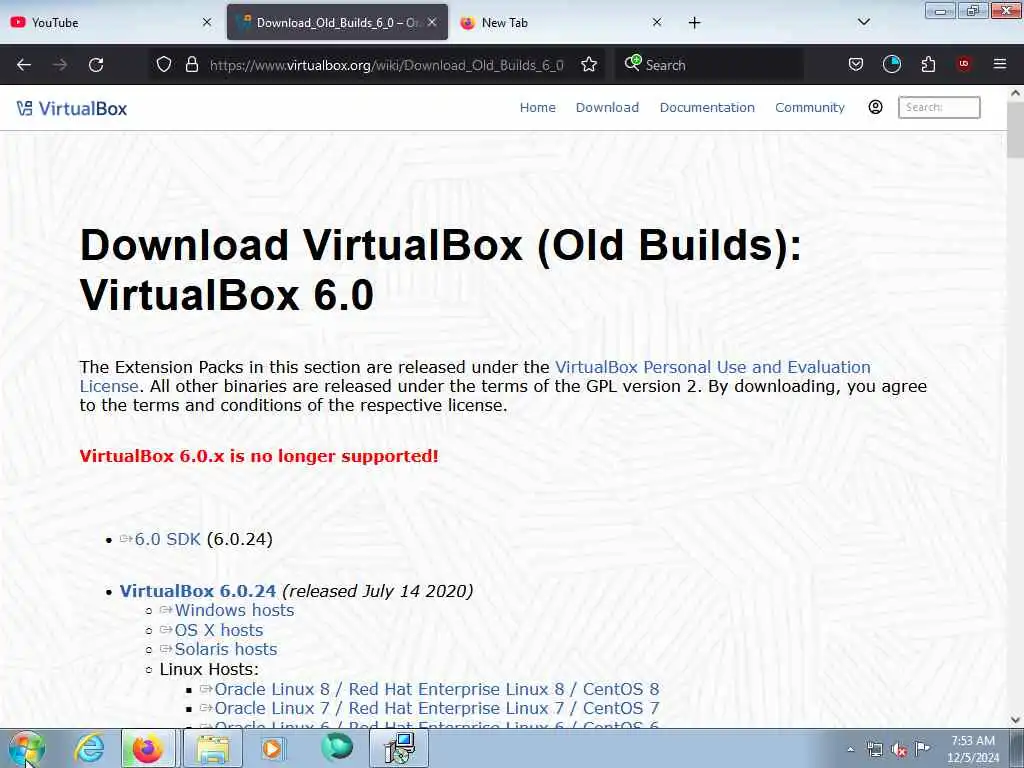Open the Documentation menu link
The width and height of the screenshot is (1024, 768).
click(x=707, y=108)
